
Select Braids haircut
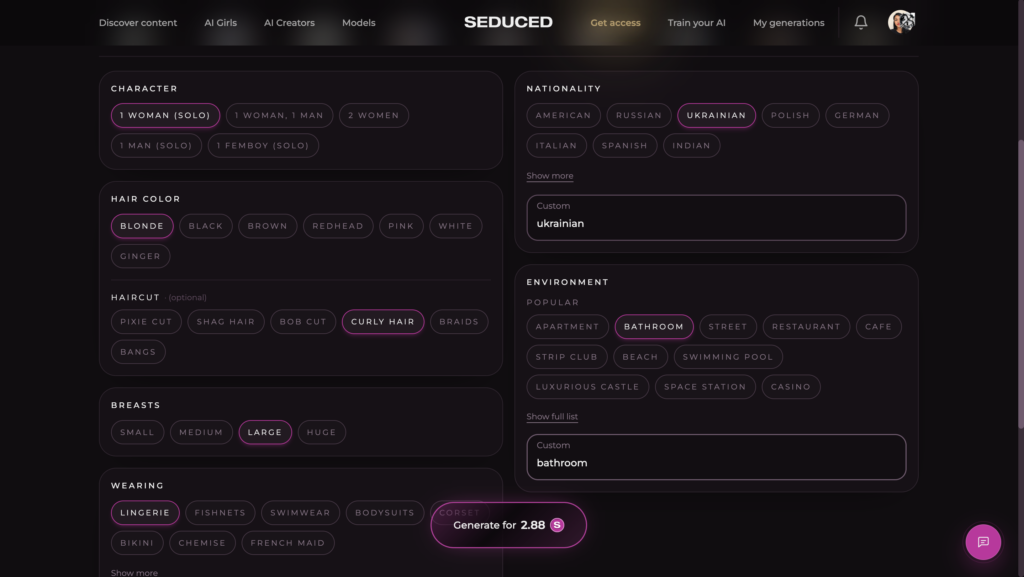[459, 322]
